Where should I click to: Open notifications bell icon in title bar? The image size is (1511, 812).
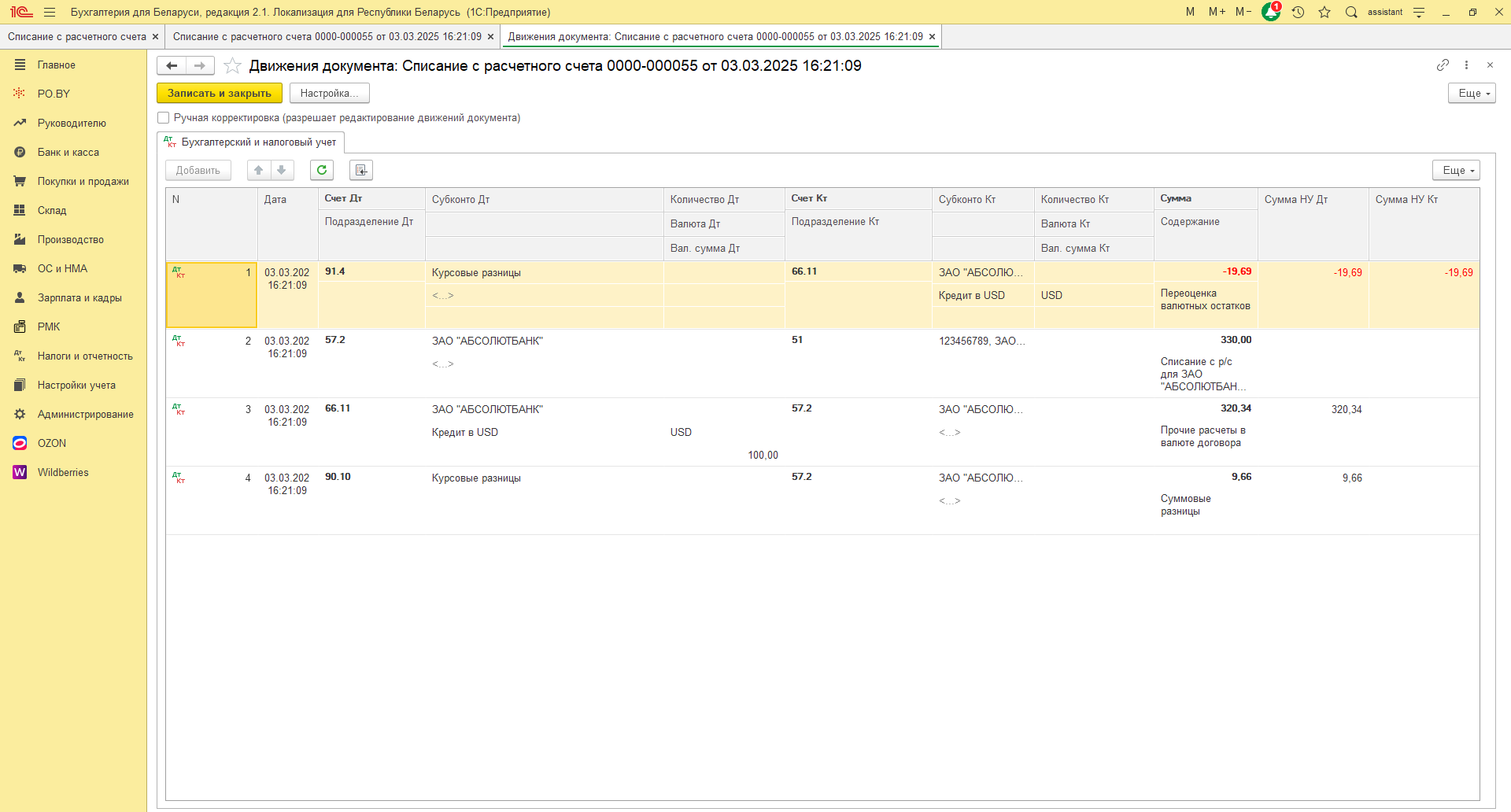1270,12
